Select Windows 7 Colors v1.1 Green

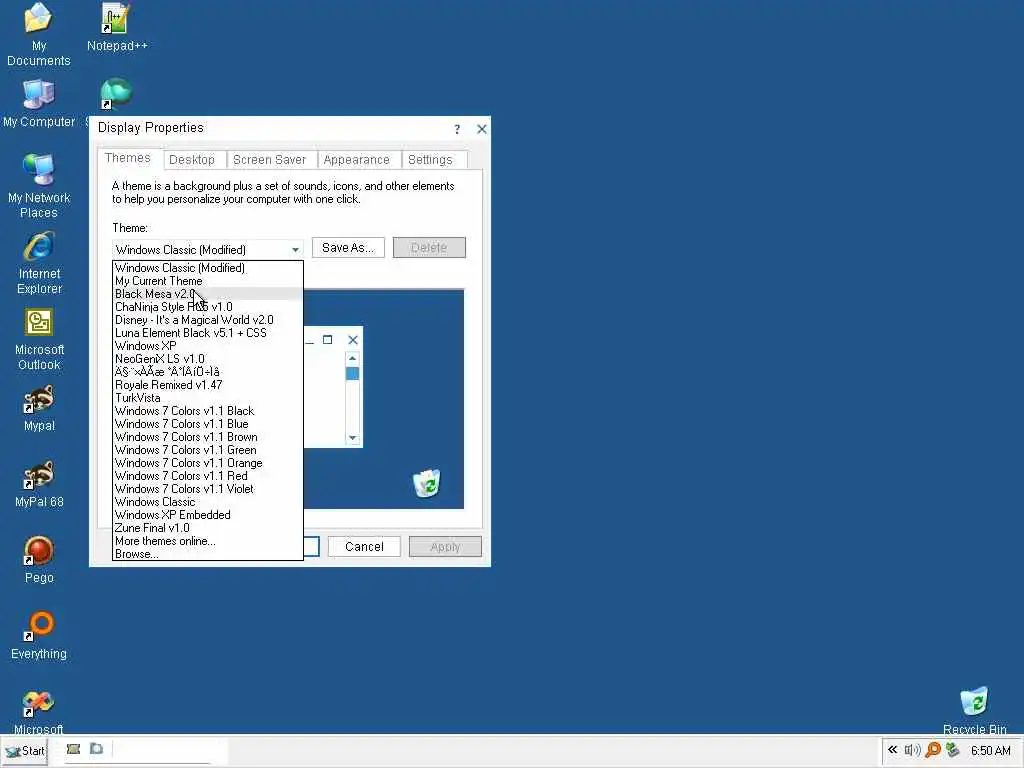[x=208, y=450]
